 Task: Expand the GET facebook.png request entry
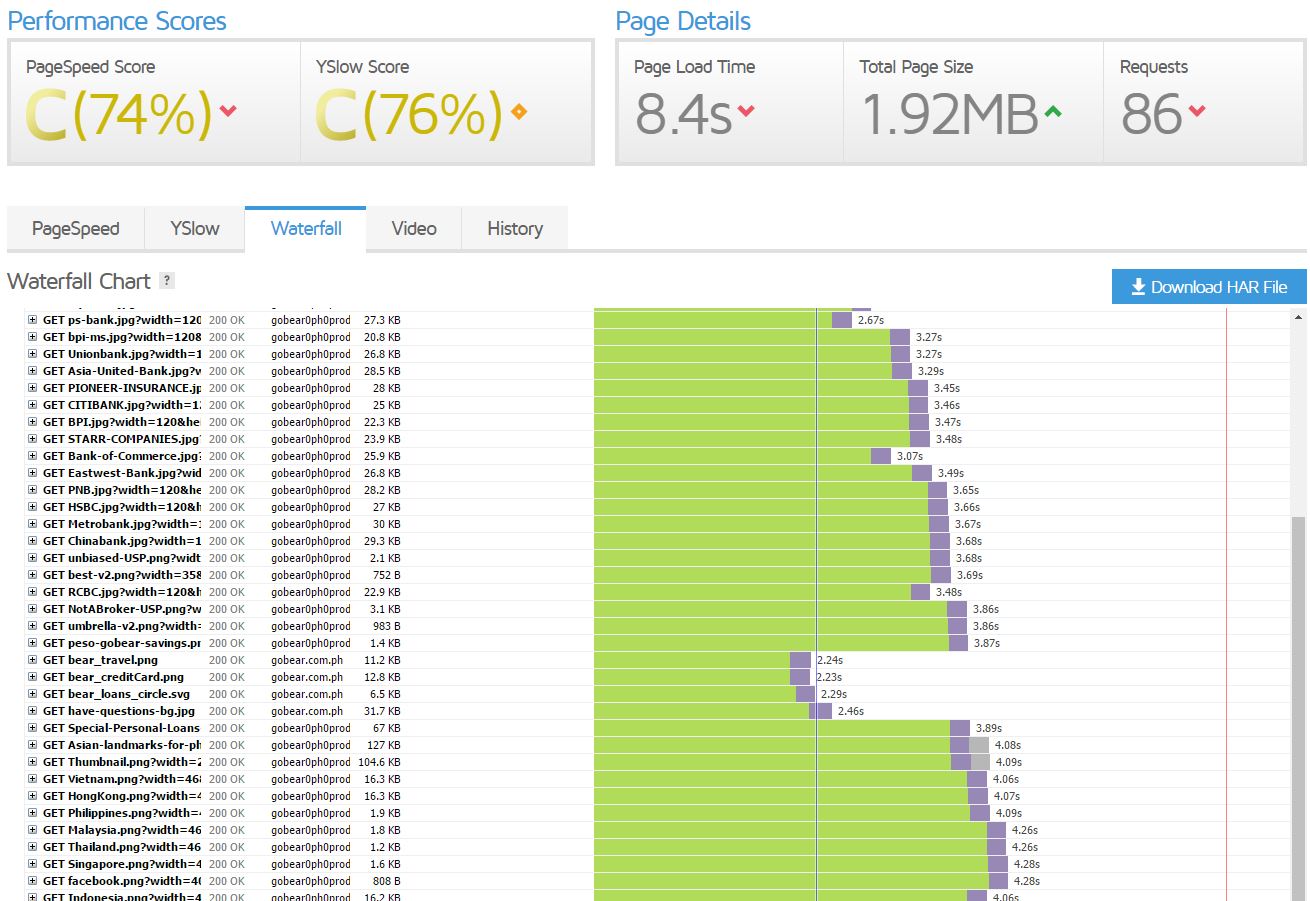click(x=32, y=881)
